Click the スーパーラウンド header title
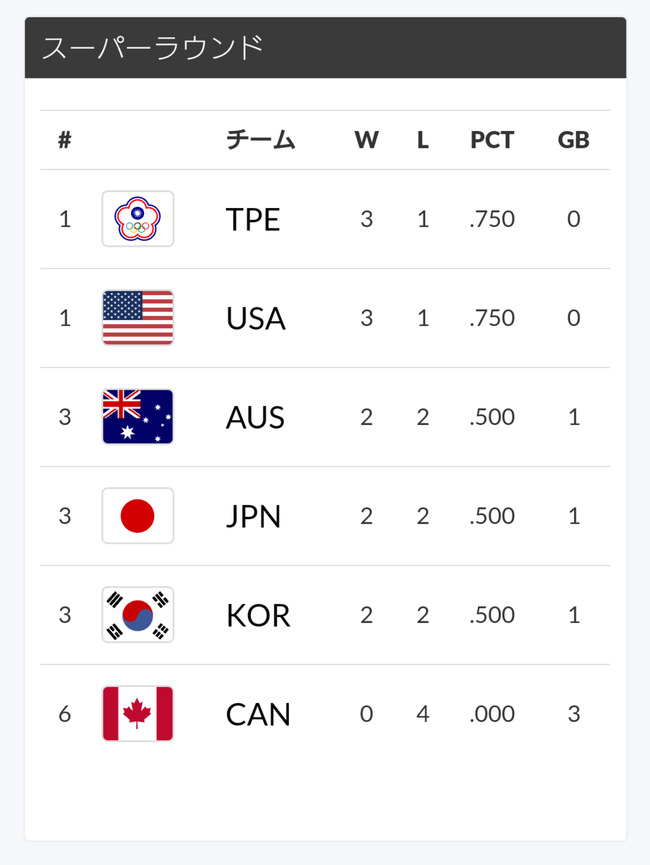The height and width of the screenshot is (865, 650). tap(152, 47)
